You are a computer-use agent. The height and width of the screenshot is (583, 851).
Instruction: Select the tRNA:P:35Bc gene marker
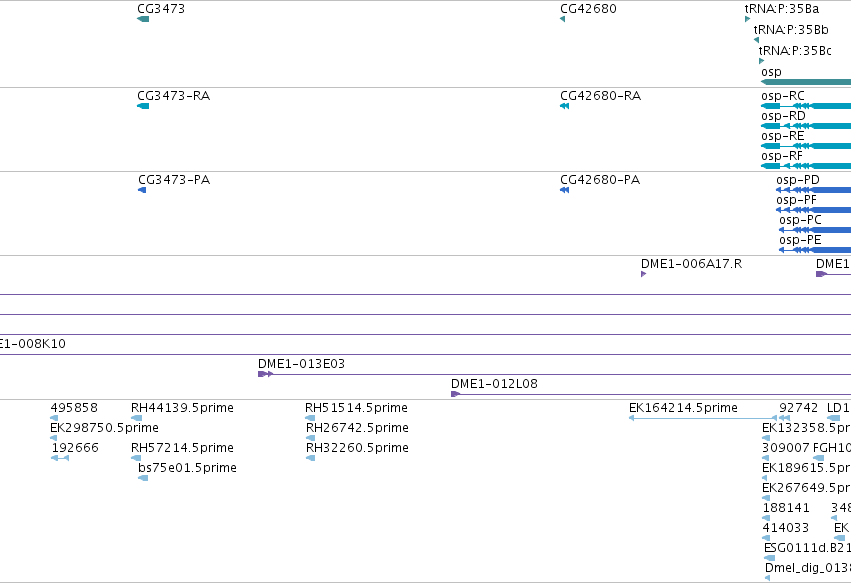(x=761, y=61)
